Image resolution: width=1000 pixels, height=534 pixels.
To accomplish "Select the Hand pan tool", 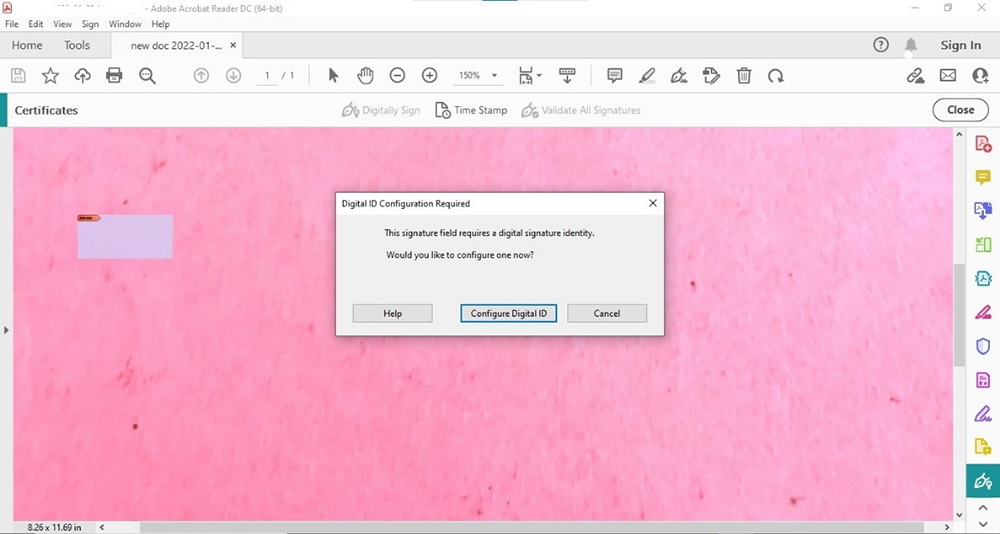I will click(365, 76).
